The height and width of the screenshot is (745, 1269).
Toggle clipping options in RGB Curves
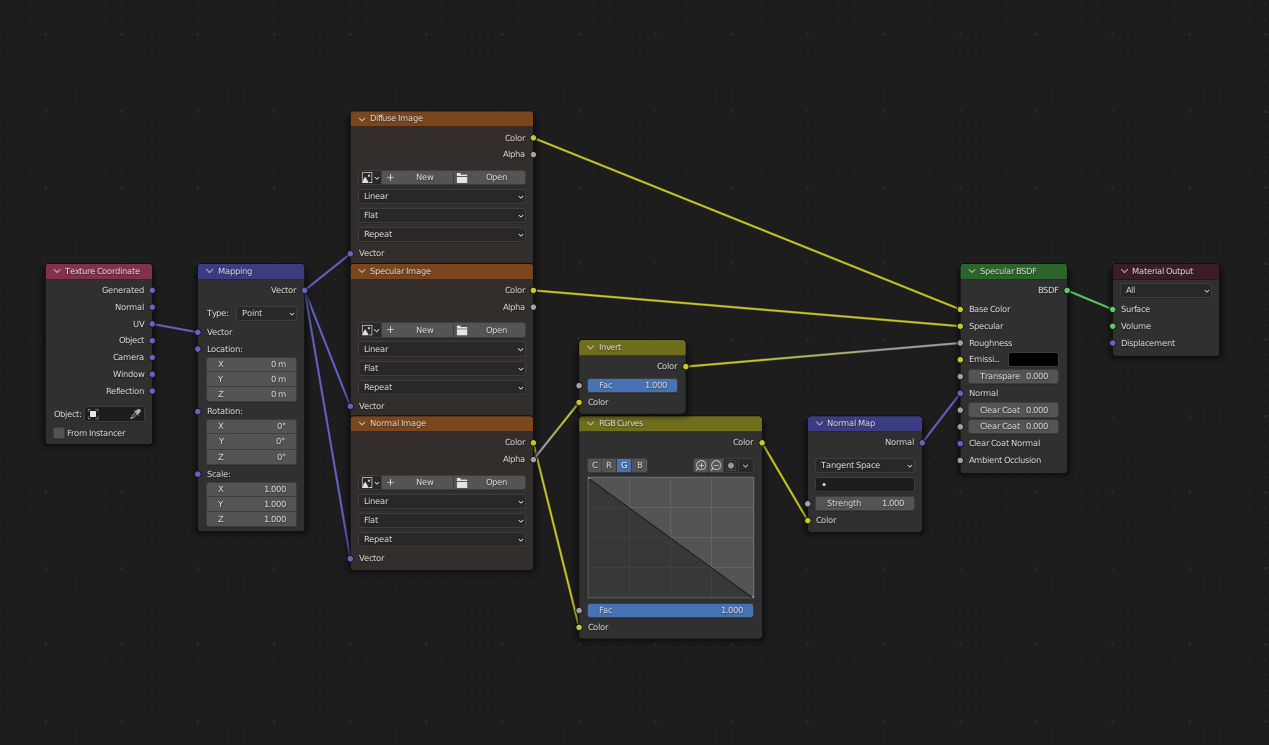click(731, 465)
